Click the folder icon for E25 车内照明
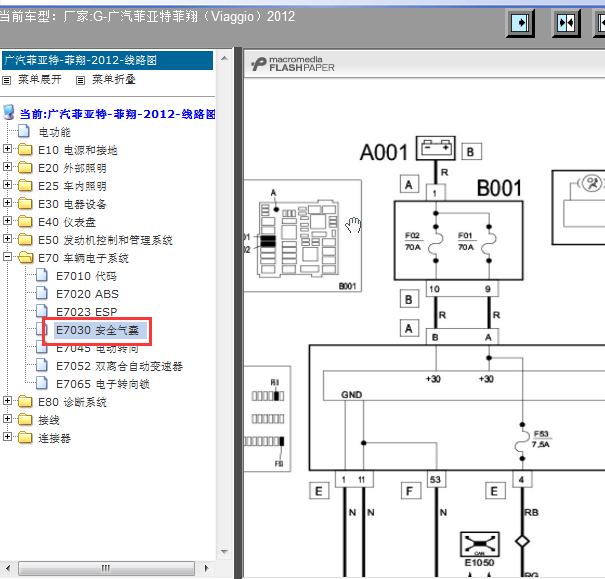Image resolution: width=605 pixels, height=579 pixels. (25, 186)
